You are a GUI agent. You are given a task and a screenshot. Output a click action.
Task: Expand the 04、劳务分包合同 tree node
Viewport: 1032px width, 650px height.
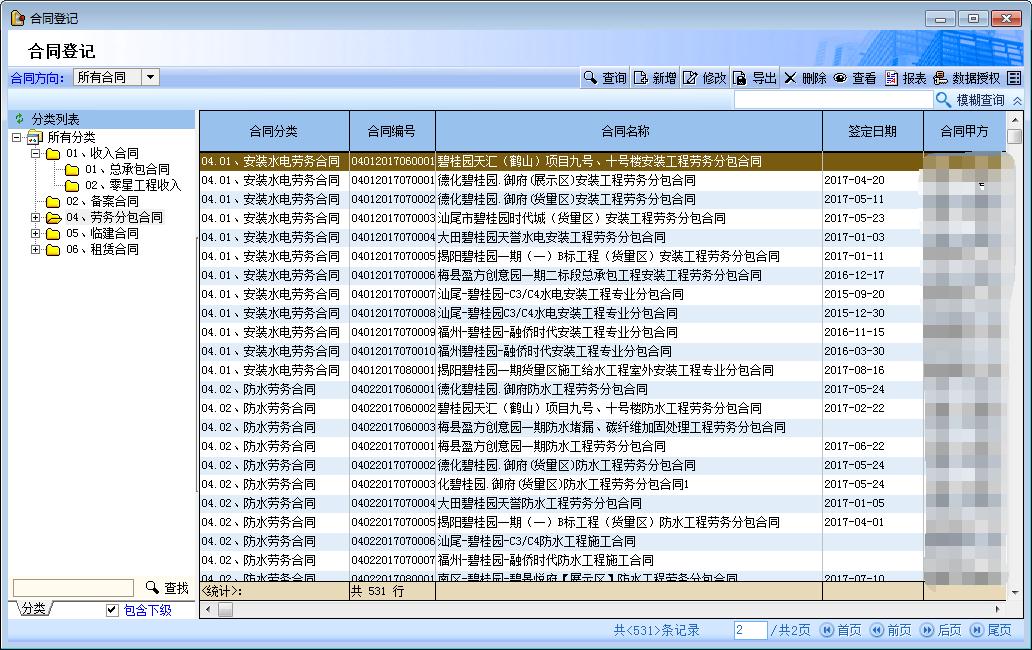click(x=36, y=217)
